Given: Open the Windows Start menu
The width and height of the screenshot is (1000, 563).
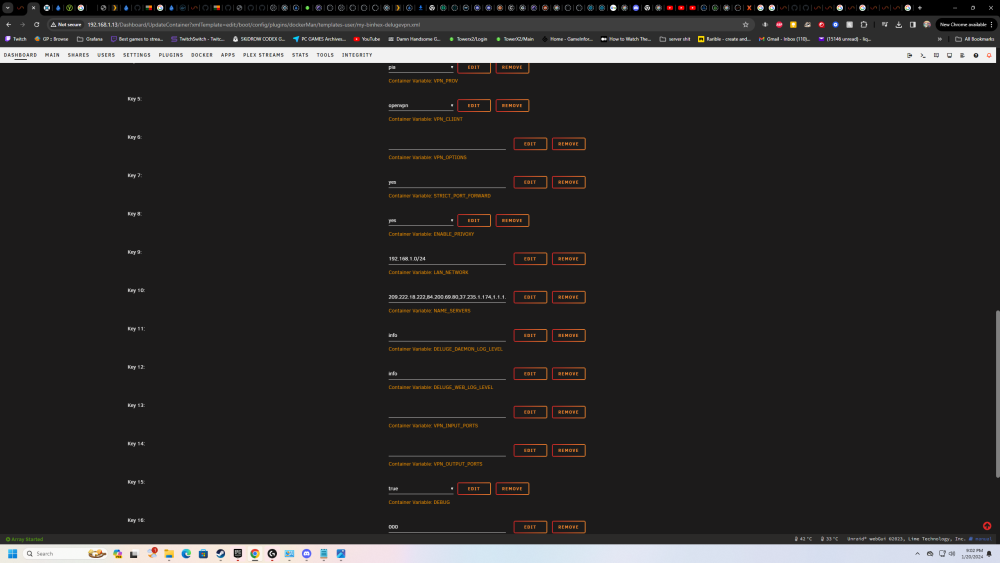Looking at the screenshot, I should tap(12, 553).
